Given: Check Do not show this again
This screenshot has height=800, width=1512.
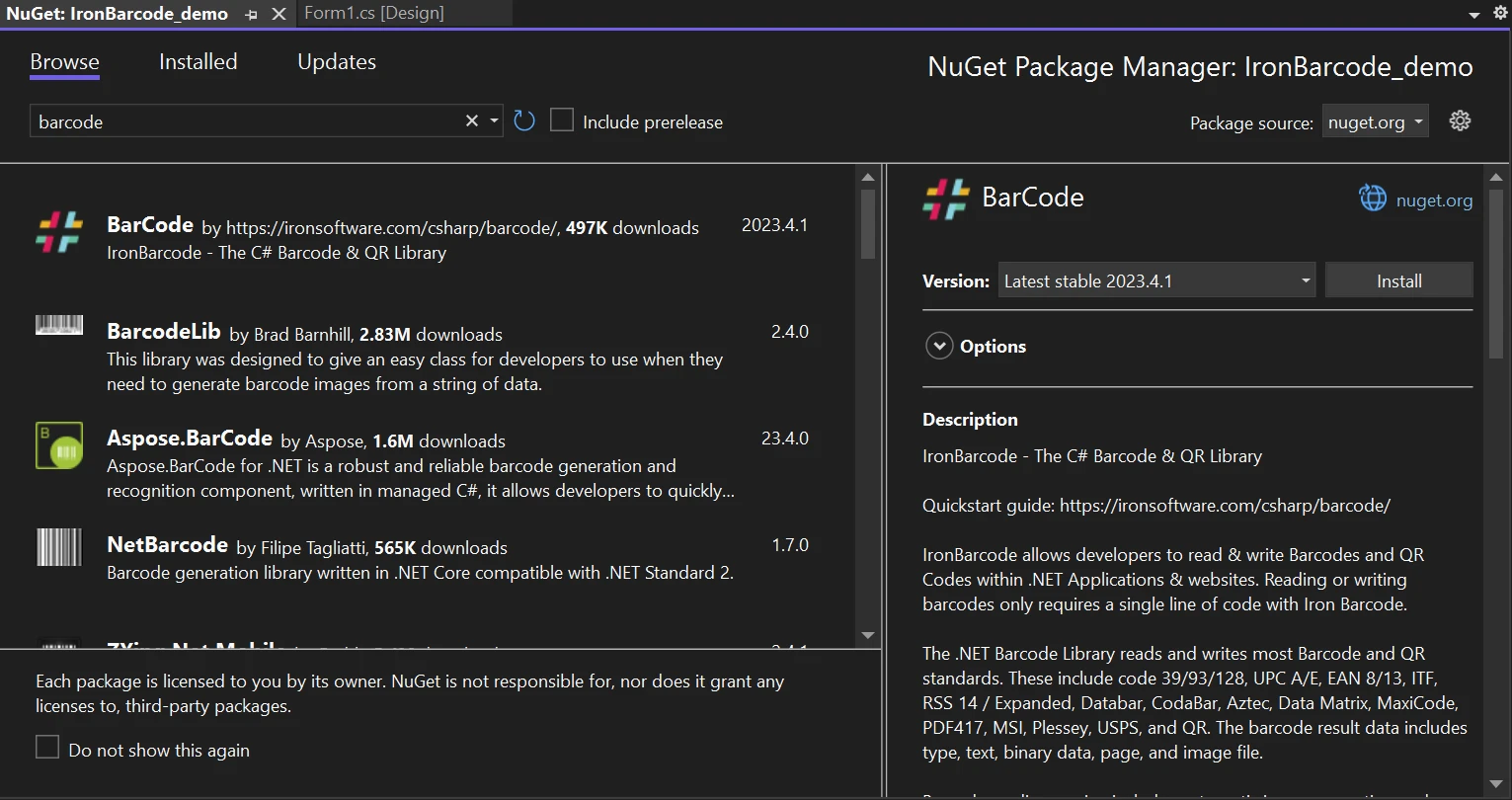Looking at the screenshot, I should 47,748.
